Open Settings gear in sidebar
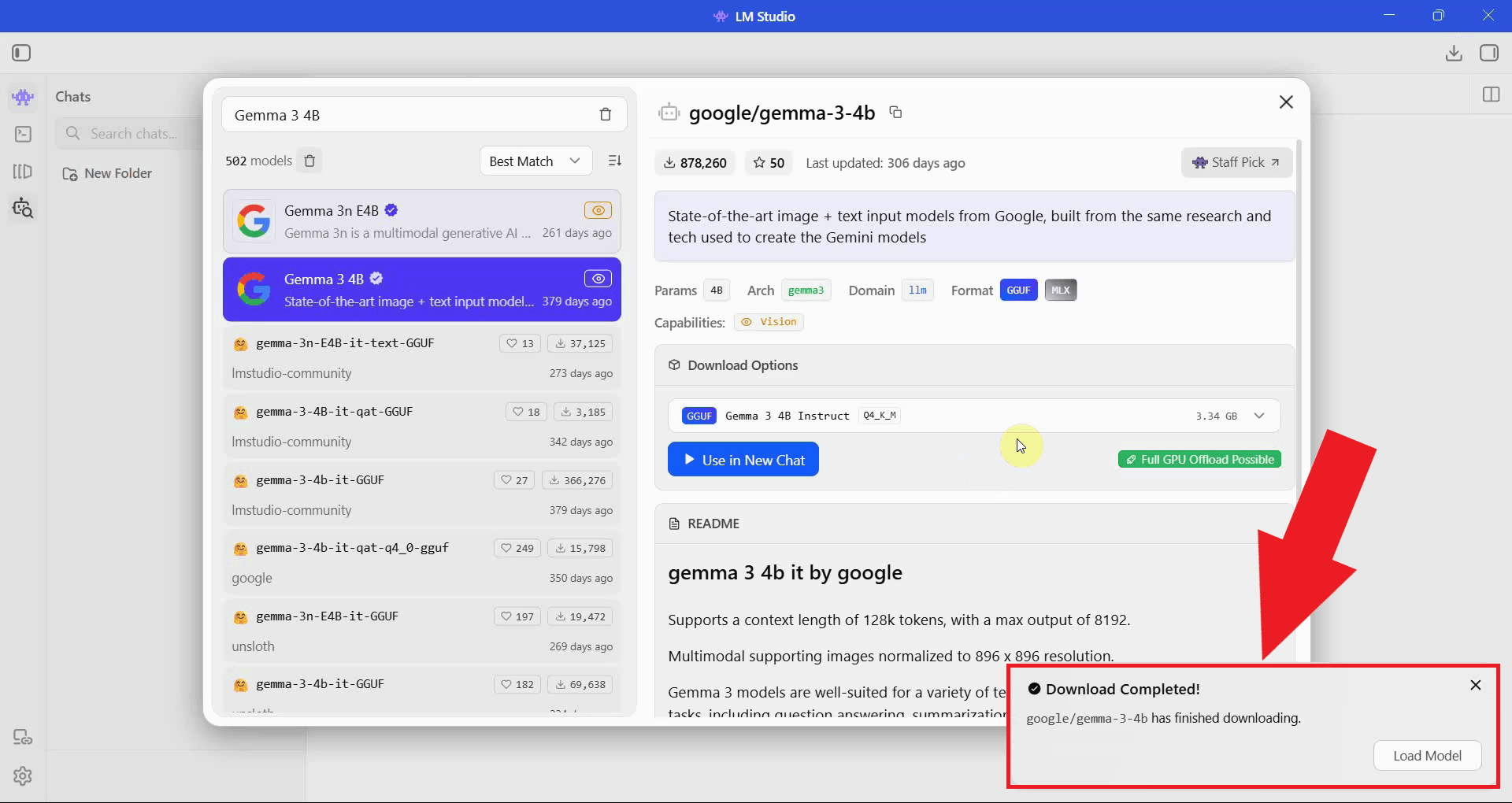 pyautogui.click(x=23, y=776)
